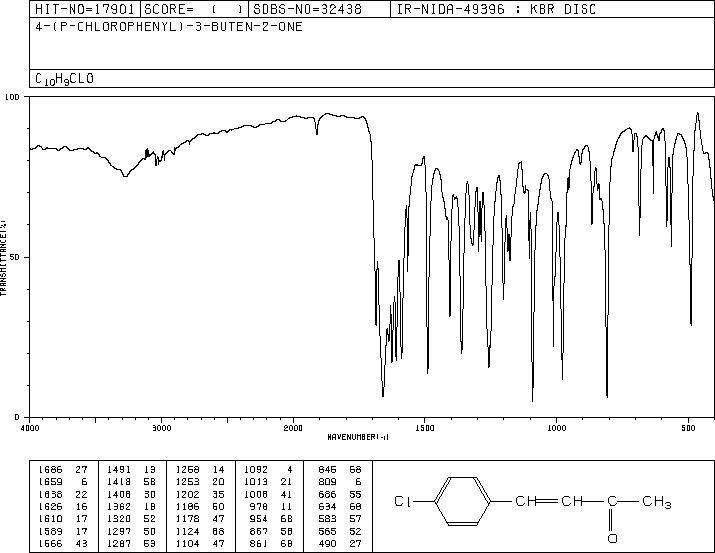Click the carbonyl C atom in the structure
Image resolution: width=715 pixels, height=553 pixels.
(612, 501)
